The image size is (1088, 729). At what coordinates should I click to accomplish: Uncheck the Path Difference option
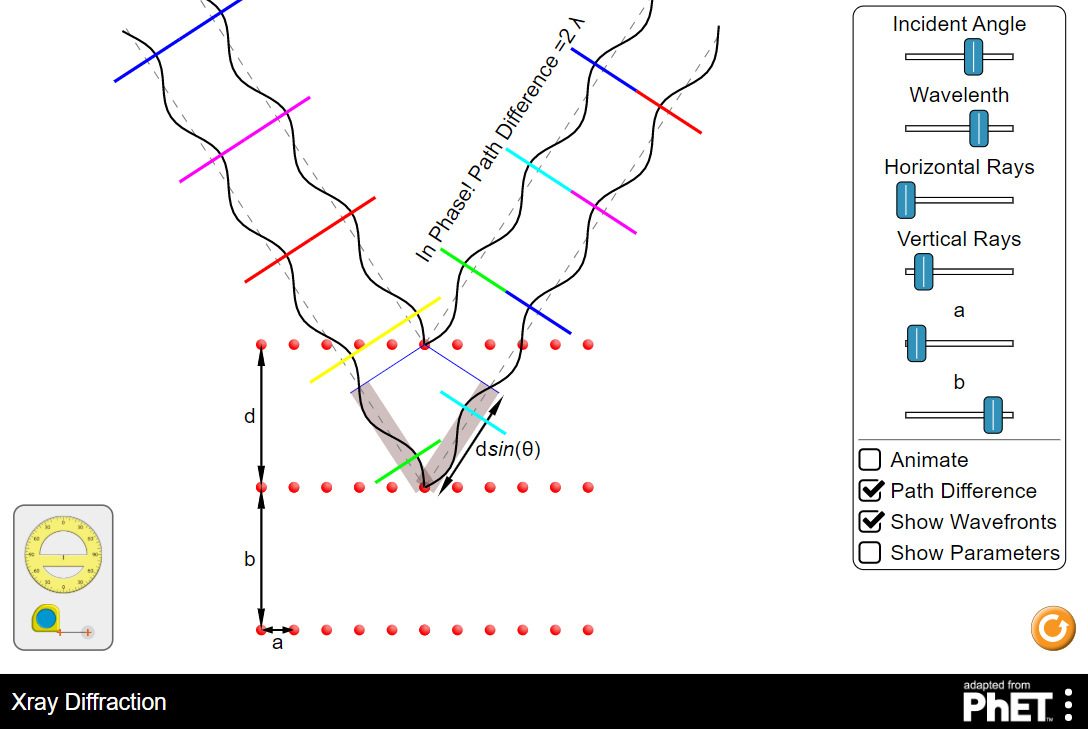point(870,490)
